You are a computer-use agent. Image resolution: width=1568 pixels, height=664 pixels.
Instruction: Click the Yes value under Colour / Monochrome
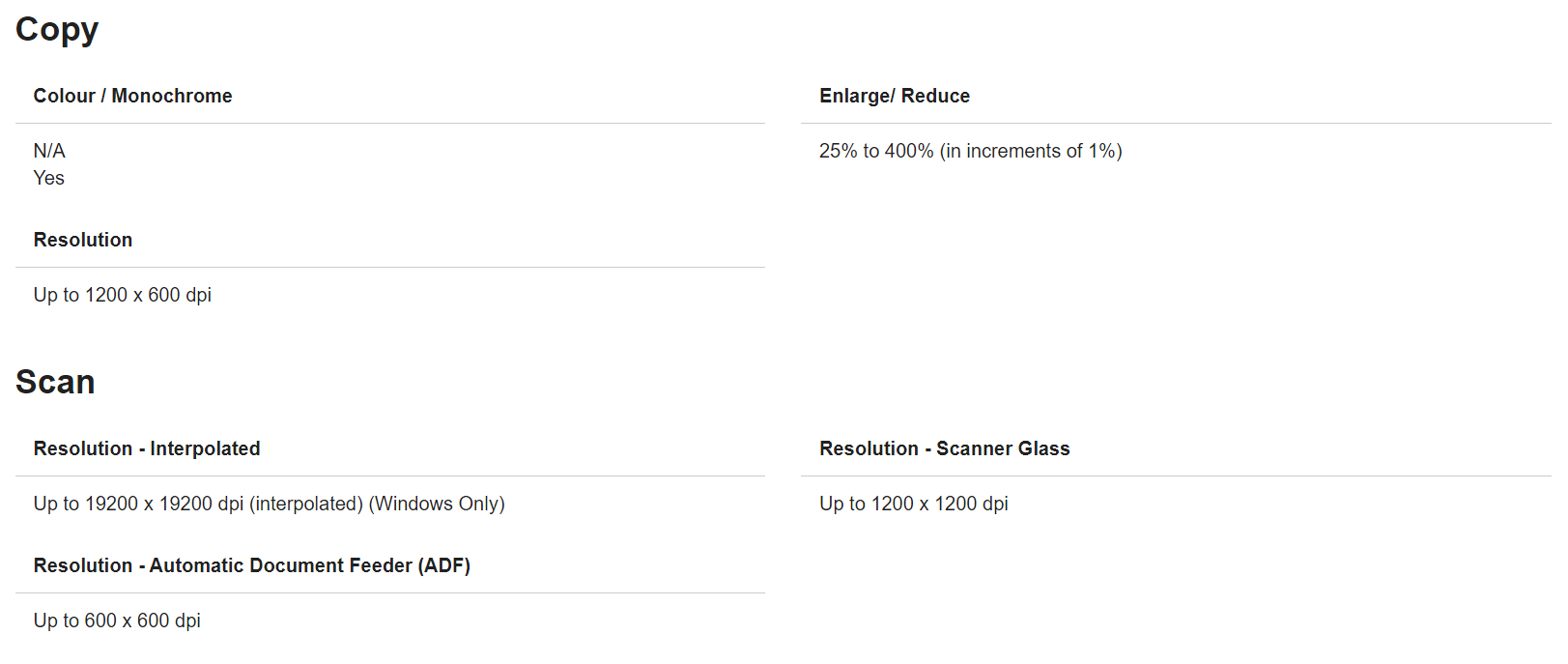click(49, 178)
